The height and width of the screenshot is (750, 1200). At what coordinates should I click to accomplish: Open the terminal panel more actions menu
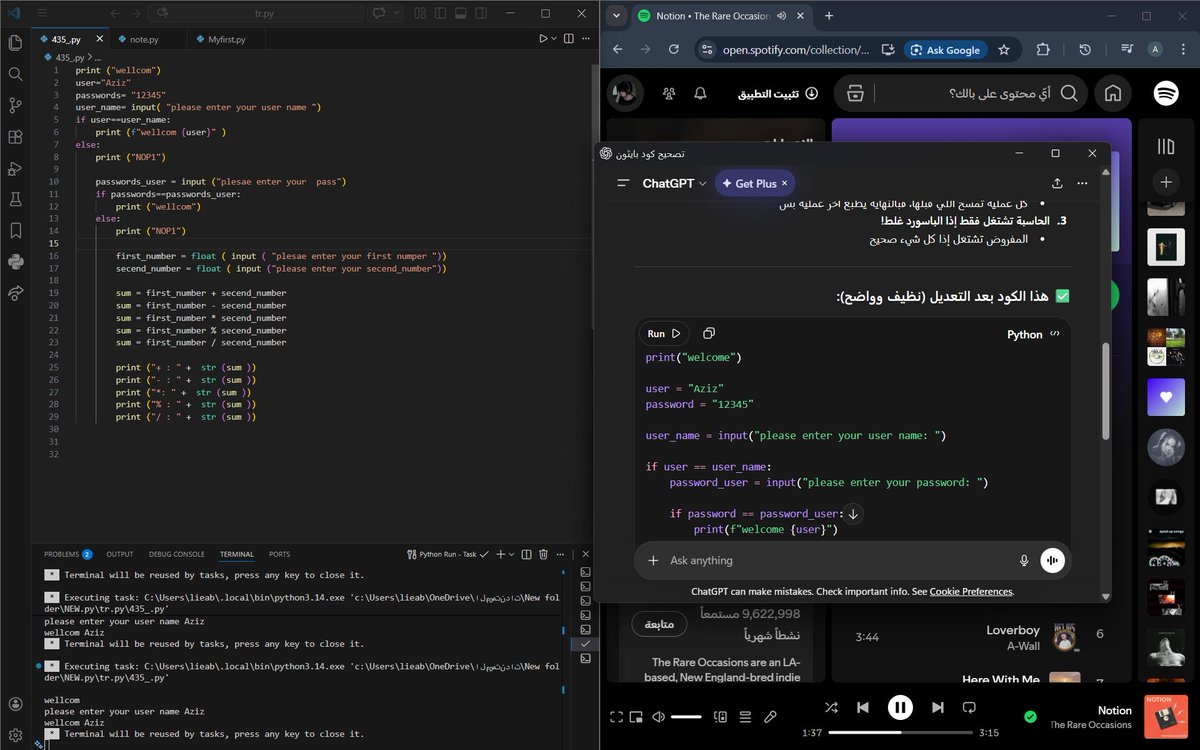560,554
